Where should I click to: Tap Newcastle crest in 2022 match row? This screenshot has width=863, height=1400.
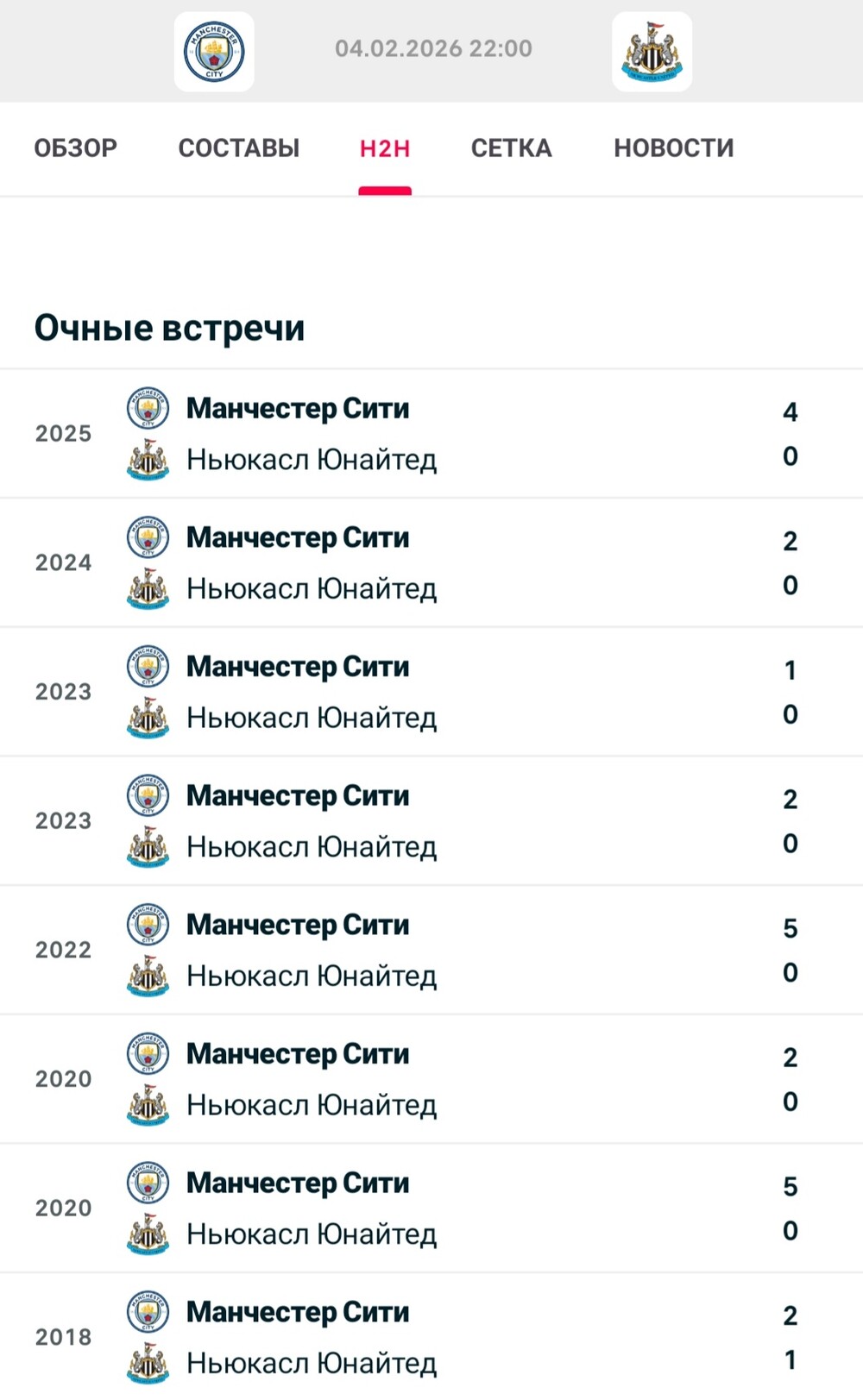[x=148, y=976]
